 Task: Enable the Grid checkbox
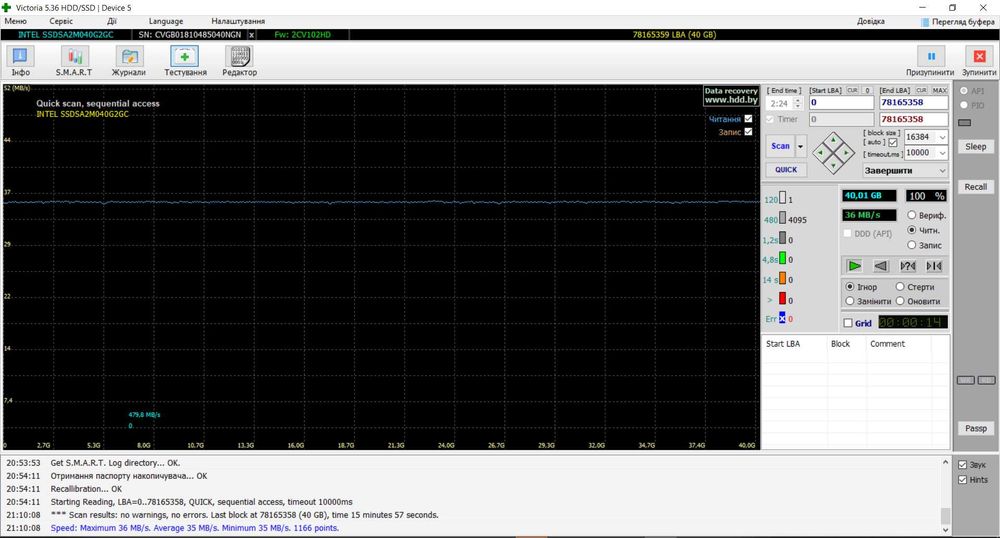pos(849,323)
